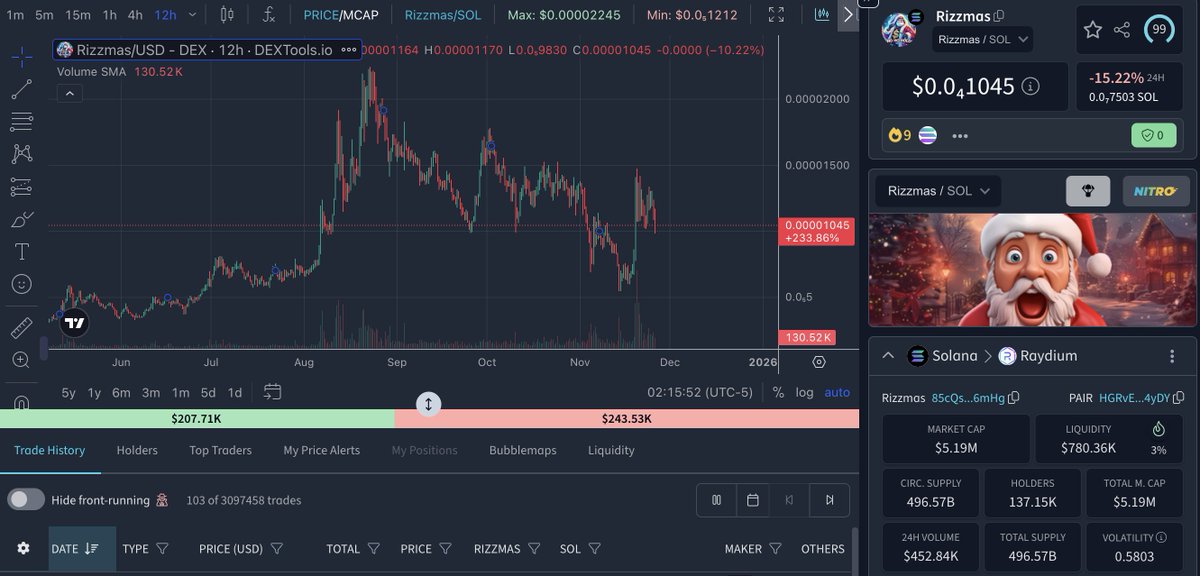Open the trophy button beside NITRO
Viewport: 1200px width, 576px height.
[x=1087, y=190]
